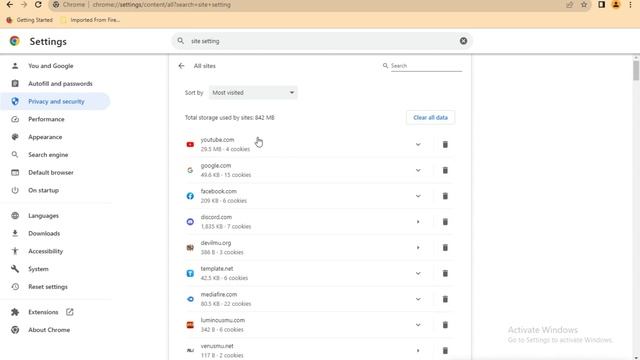640x360 pixels.
Task: Click the mediafire.com favicon
Action: [190, 299]
